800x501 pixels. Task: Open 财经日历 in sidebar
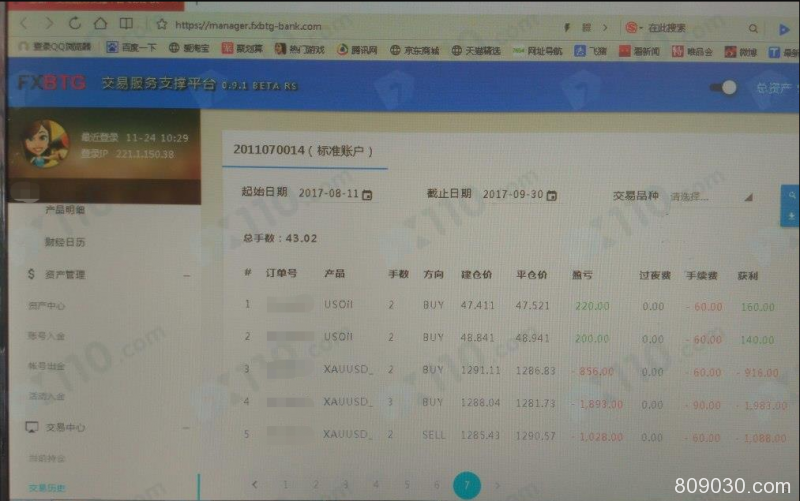[x=65, y=242]
